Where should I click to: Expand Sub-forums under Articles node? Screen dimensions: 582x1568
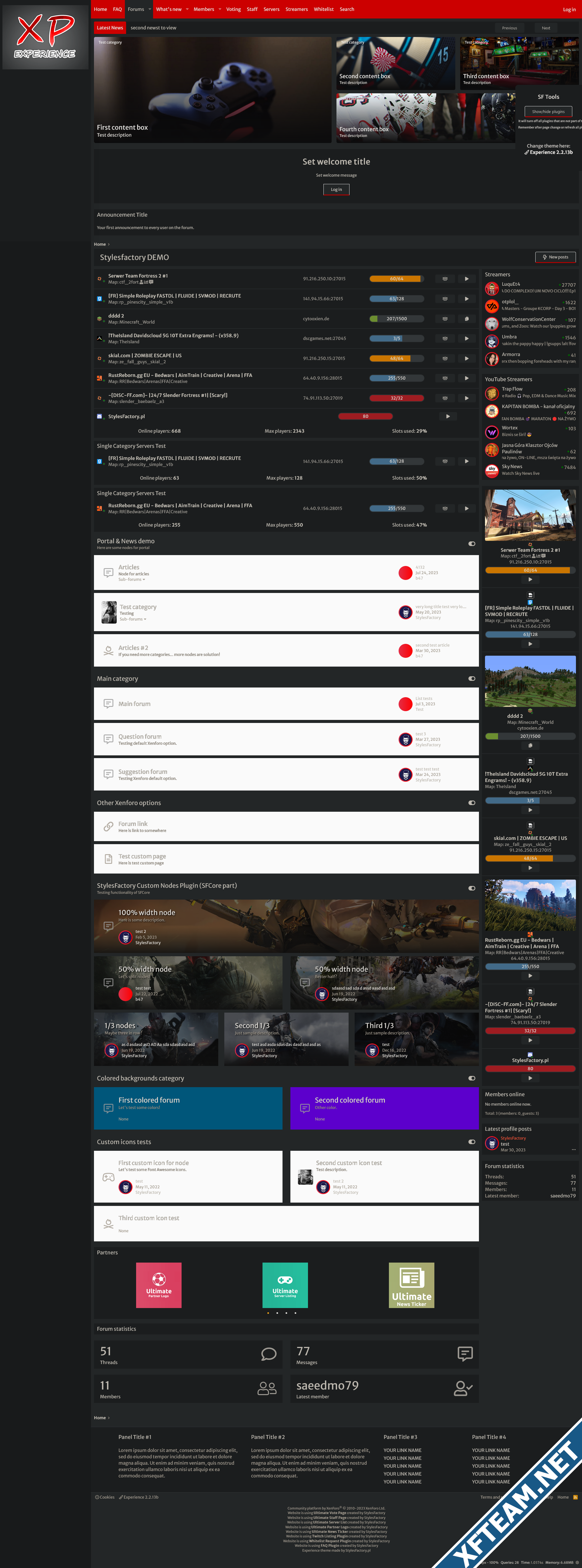coord(132,579)
